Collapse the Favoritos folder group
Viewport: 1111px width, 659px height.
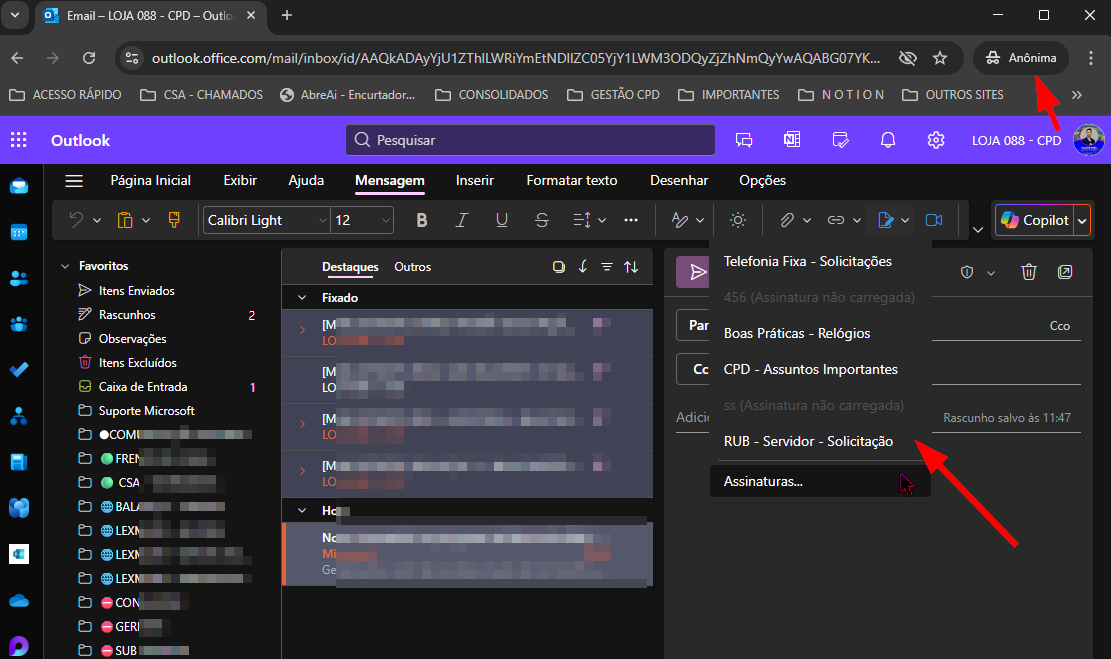[x=65, y=266]
